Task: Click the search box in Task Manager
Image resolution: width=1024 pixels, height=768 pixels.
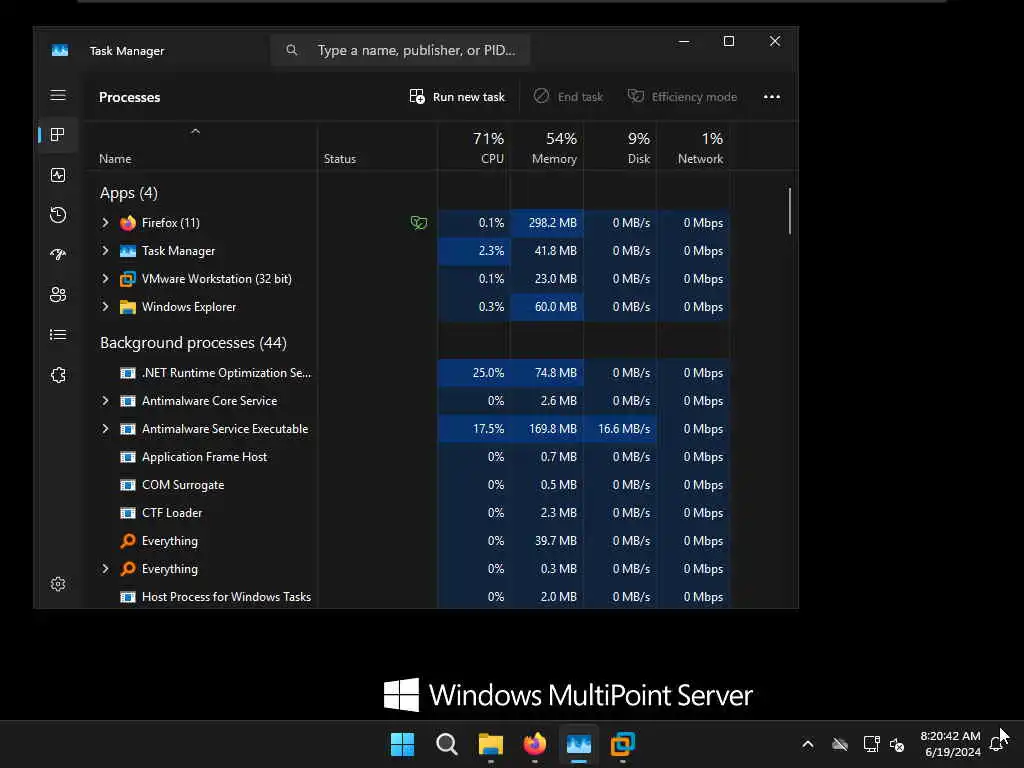Action: click(400, 50)
